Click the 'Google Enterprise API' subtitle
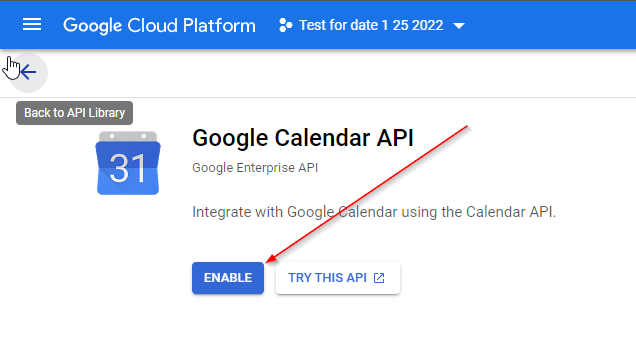The width and height of the screenshot is (636, 364). [x=255, y=168]
